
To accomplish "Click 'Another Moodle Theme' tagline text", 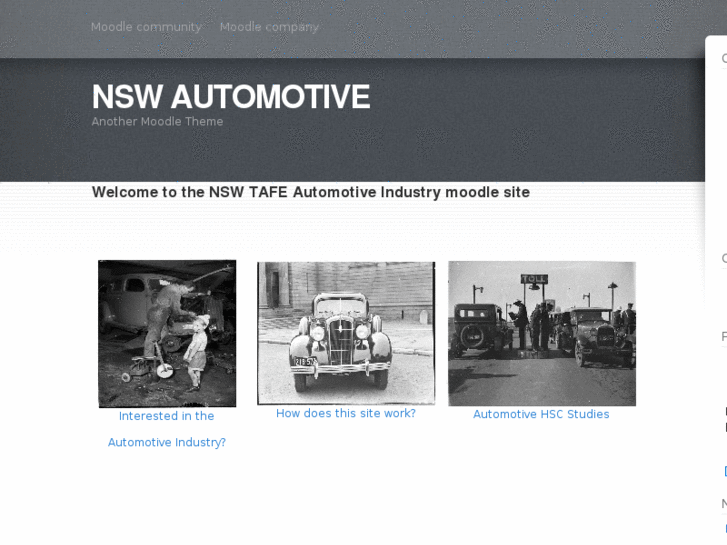I will pos(157,122).
